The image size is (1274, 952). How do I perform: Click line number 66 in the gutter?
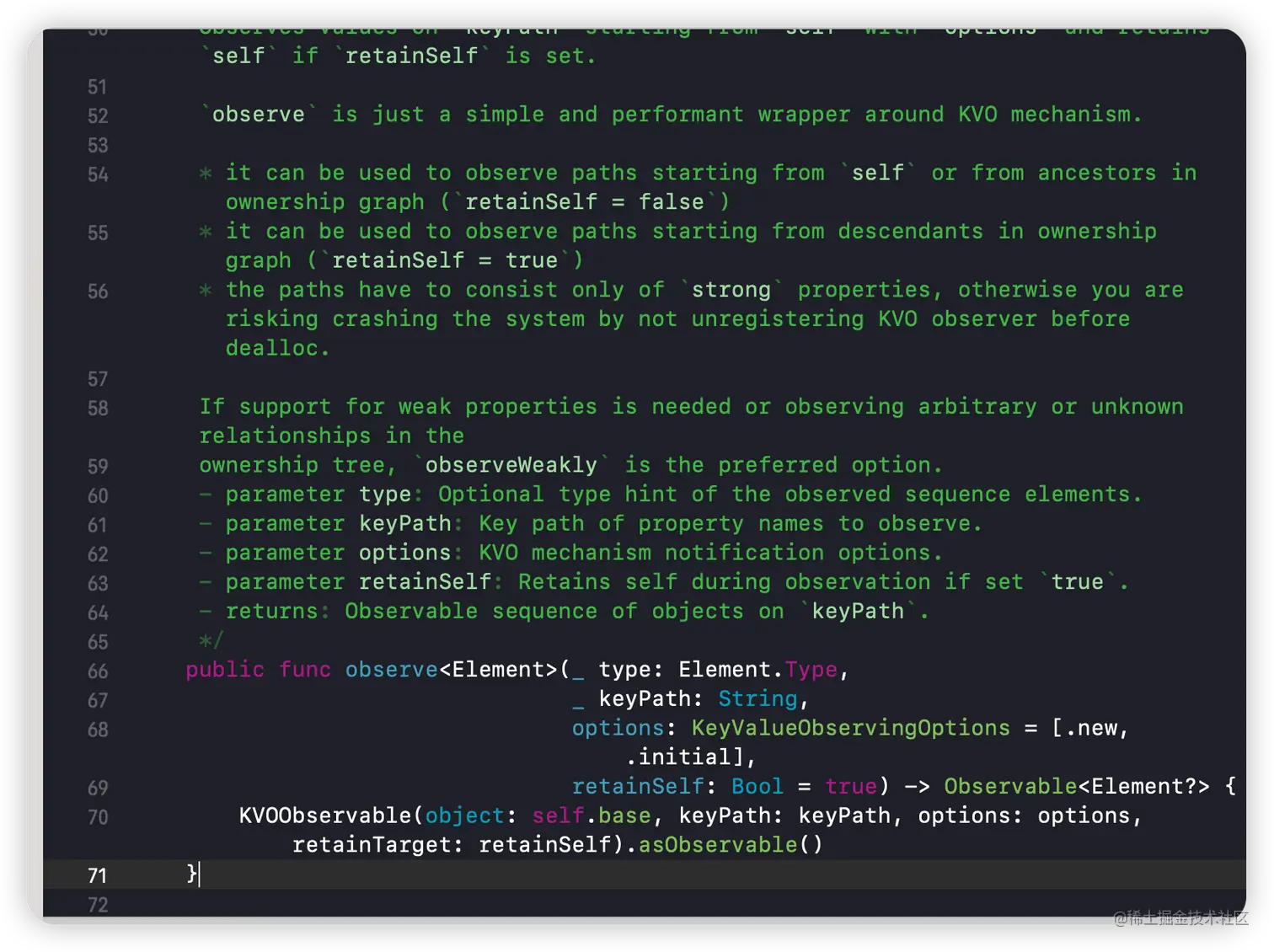pos(98,671)
